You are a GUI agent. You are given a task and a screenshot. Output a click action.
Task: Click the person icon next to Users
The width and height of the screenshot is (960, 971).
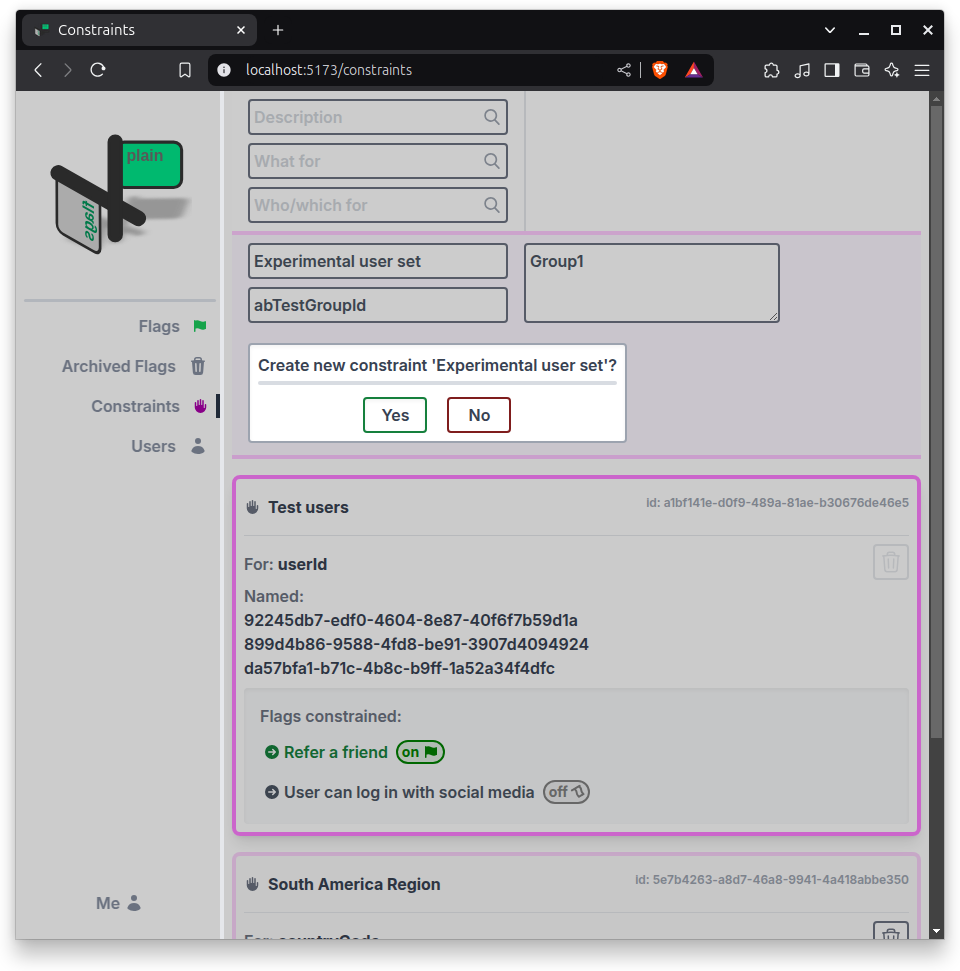(x=198, y=446)
